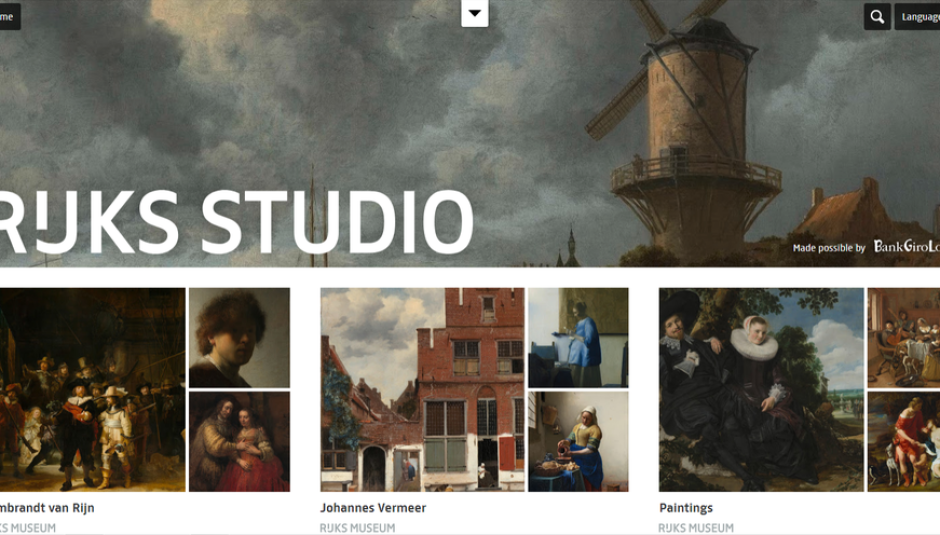Click Rijksmuseum label under Paintings
This screenshot has height=535, width=940.
coord(696,528)
